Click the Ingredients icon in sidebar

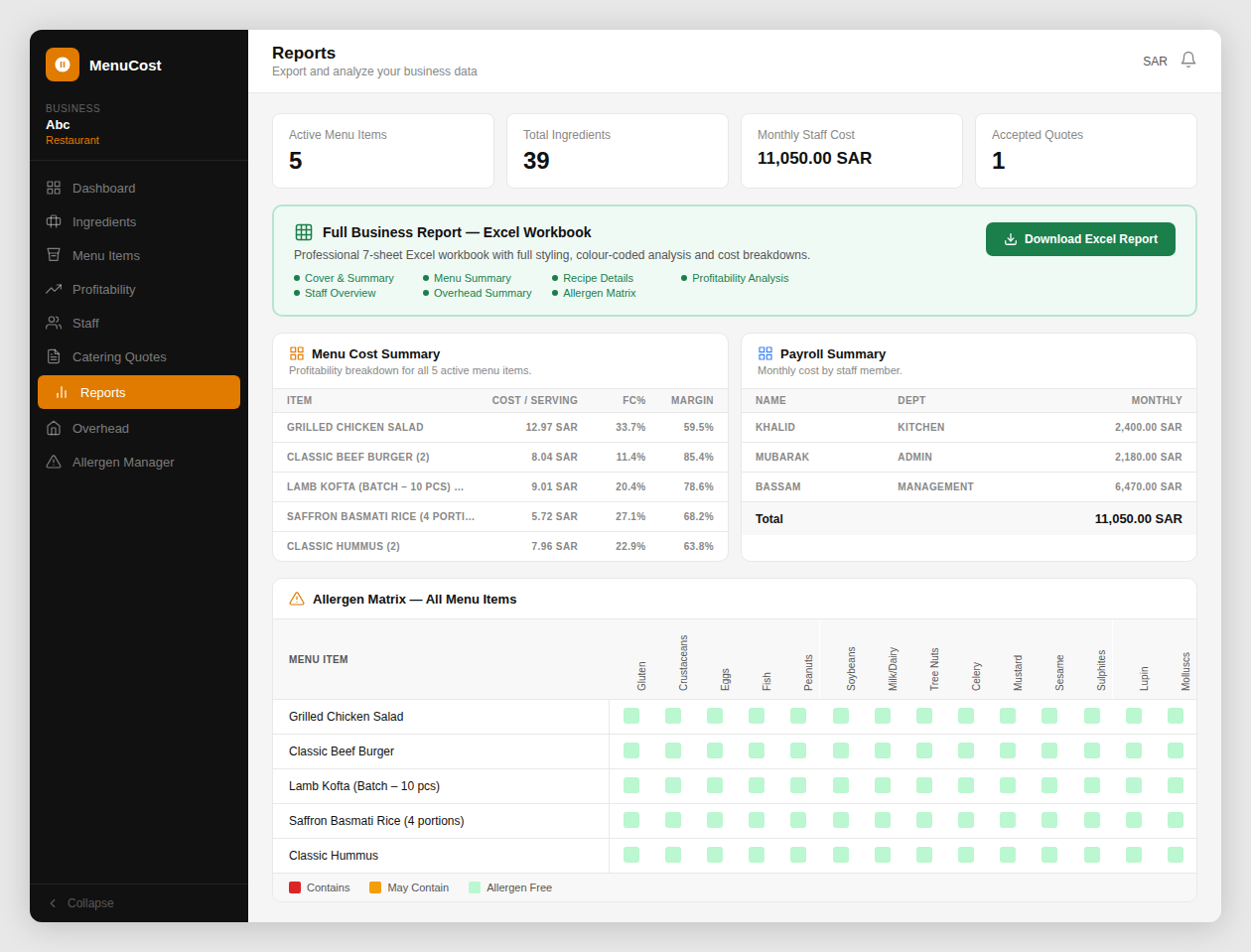pos(54,221)
